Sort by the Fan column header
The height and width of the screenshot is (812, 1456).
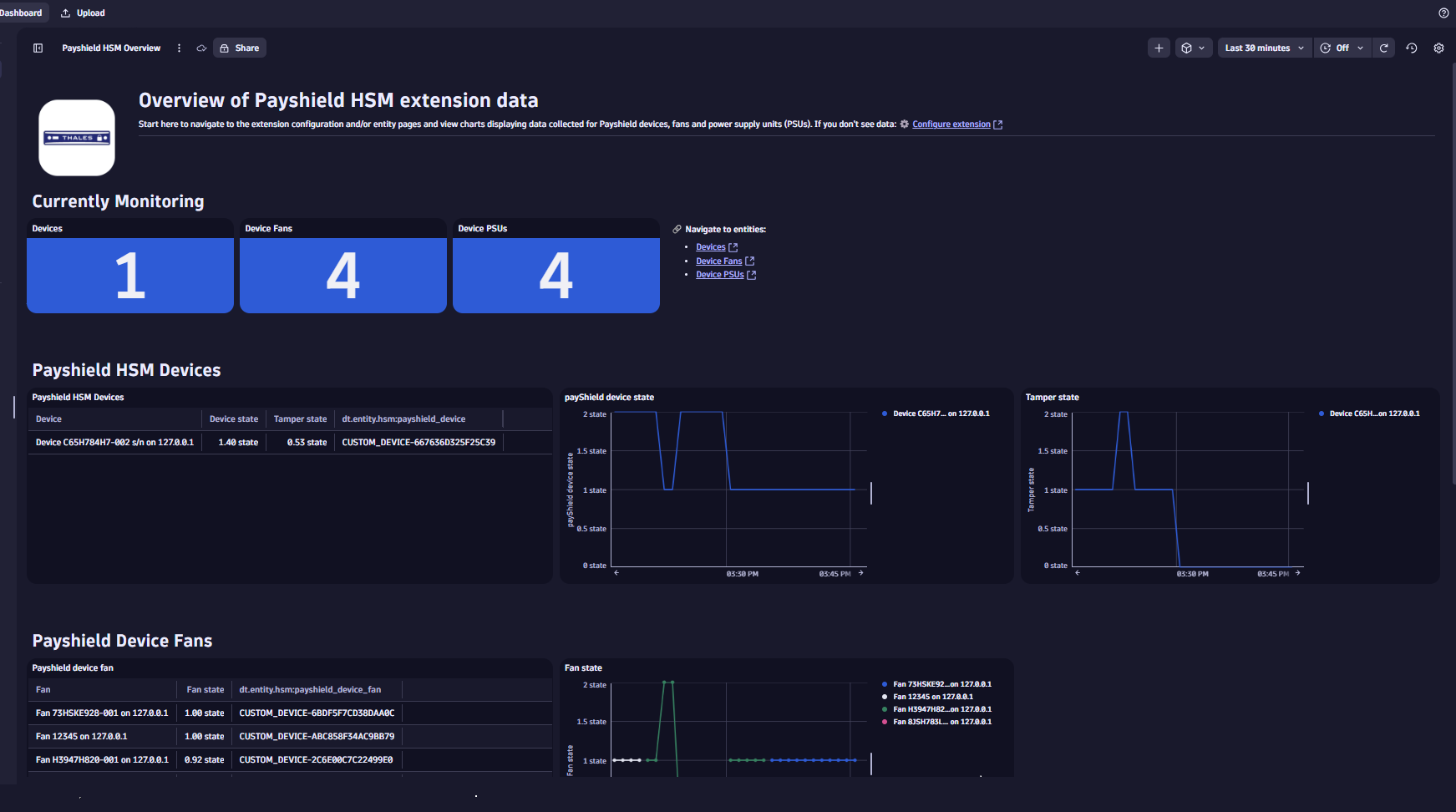(102, 690)
